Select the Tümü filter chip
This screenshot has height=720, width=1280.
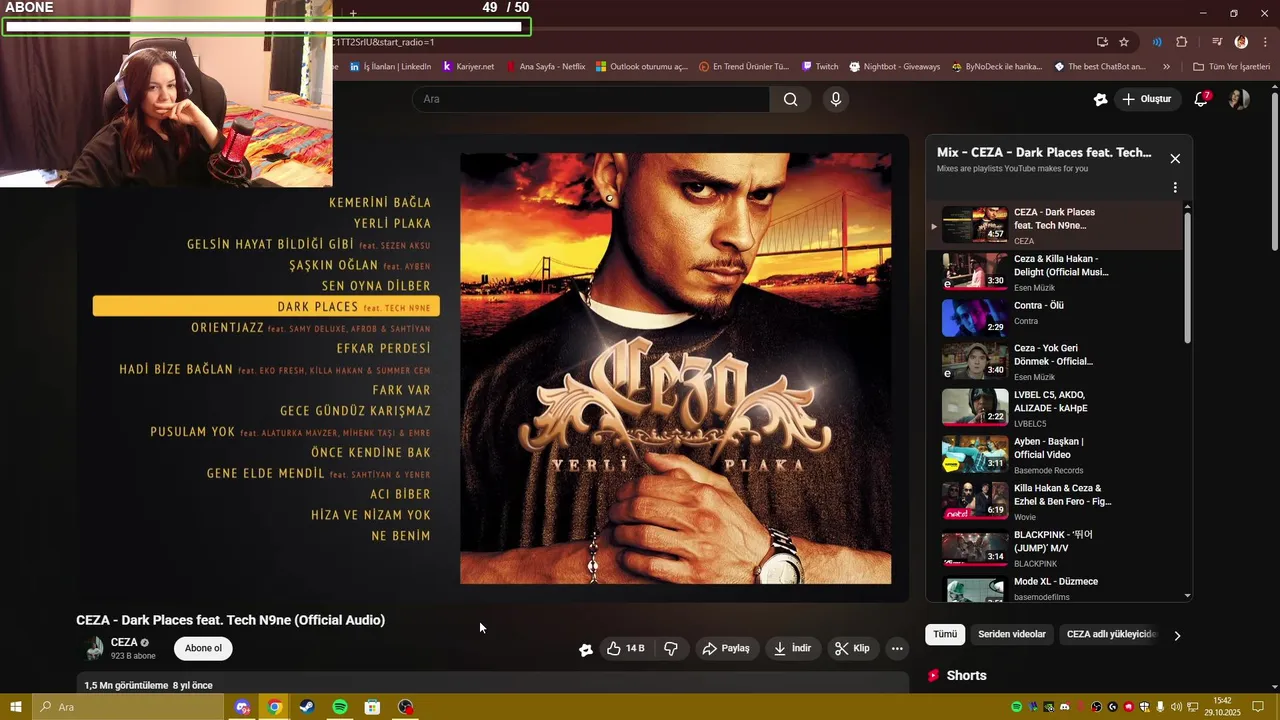pos(945,634)
